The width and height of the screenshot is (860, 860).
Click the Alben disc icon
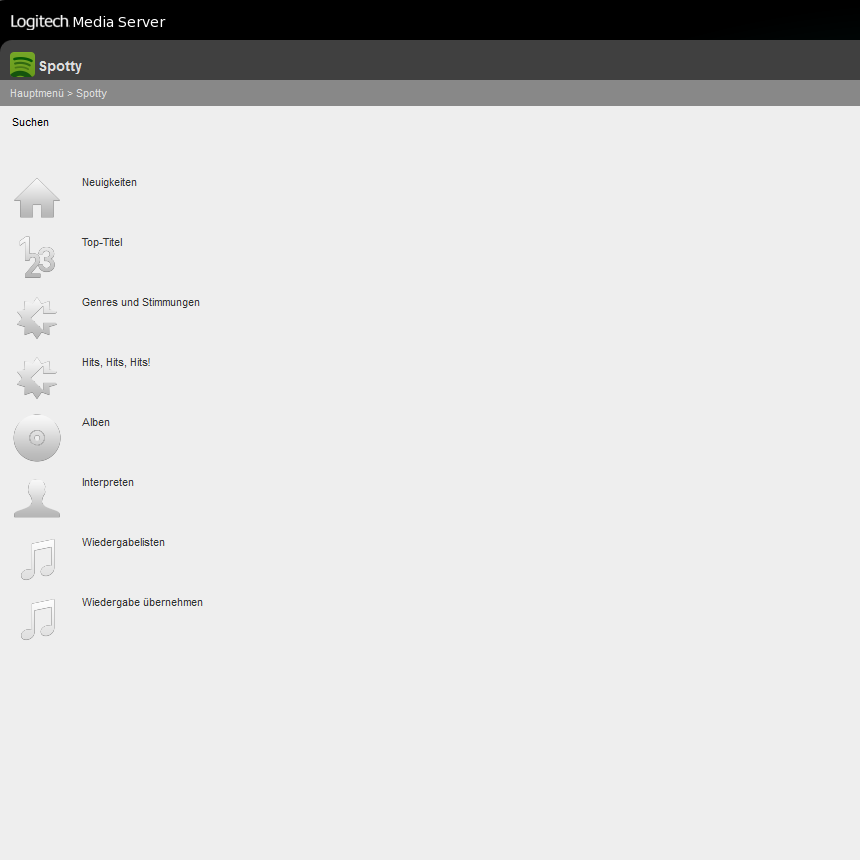[37, 438]
